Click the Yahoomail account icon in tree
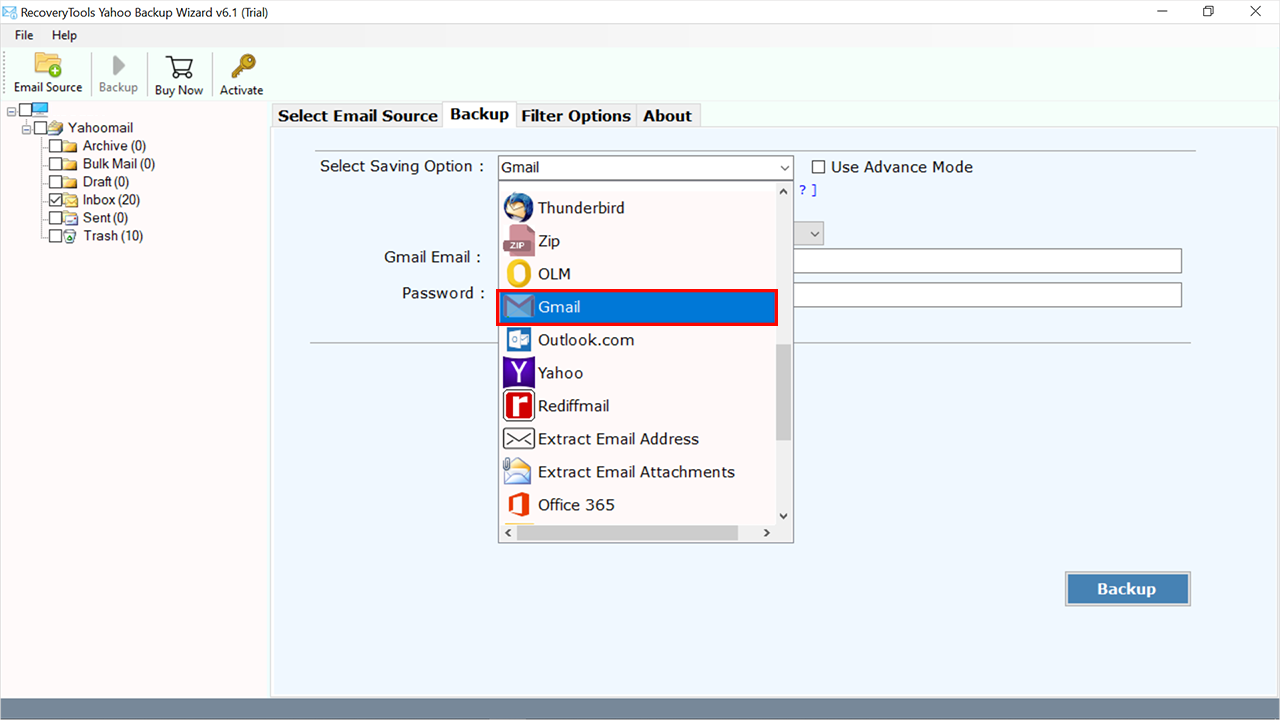The image size is (1280, 720). pyautogui.click(x=56, y=128)
